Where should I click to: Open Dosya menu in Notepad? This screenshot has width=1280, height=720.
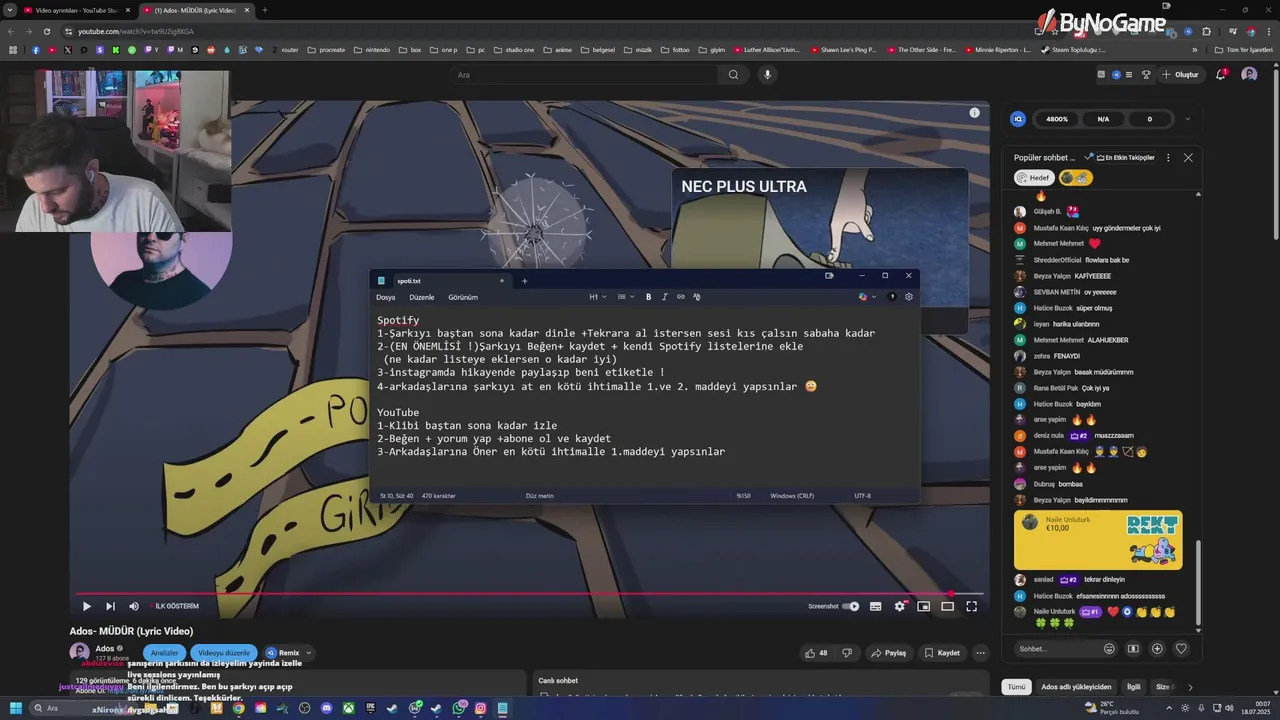[x=385, y=297]
